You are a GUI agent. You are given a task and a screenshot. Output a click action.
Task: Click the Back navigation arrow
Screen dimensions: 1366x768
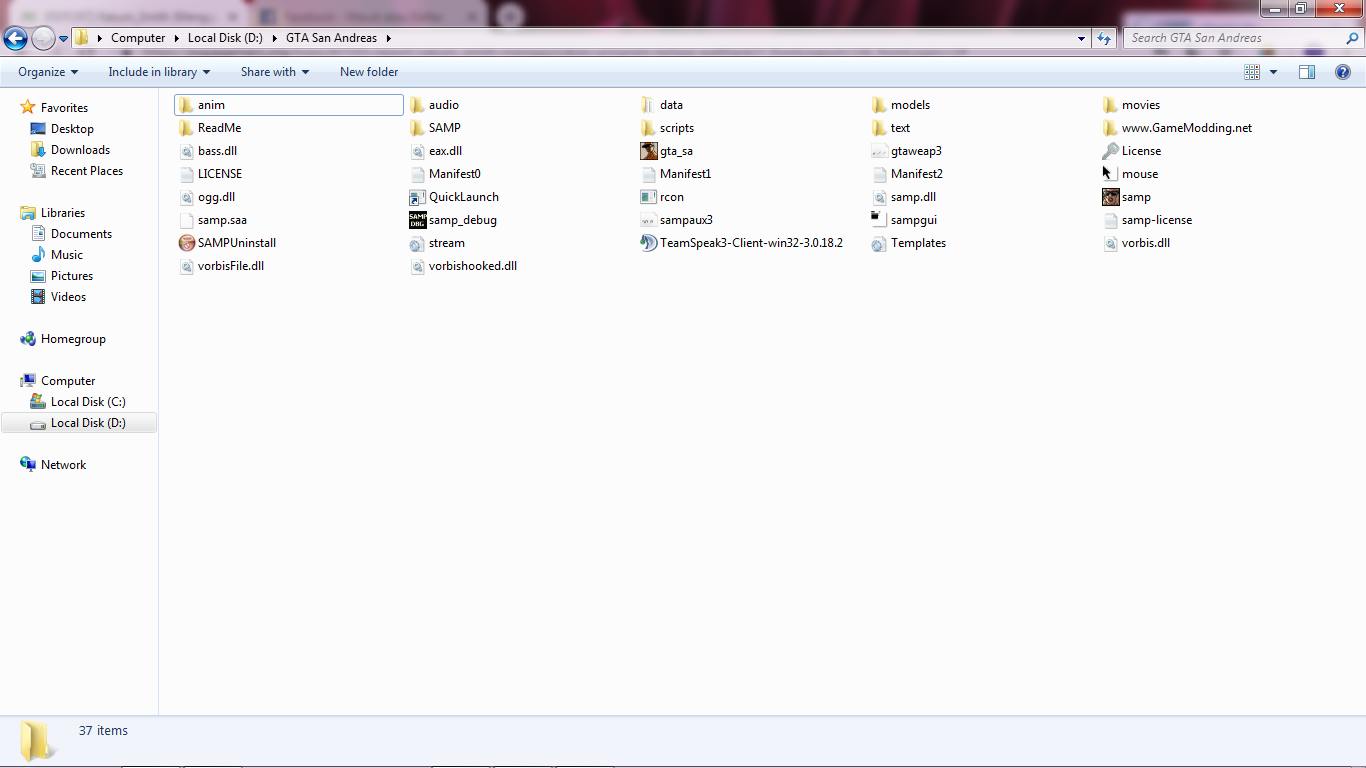tap(15, 39)
